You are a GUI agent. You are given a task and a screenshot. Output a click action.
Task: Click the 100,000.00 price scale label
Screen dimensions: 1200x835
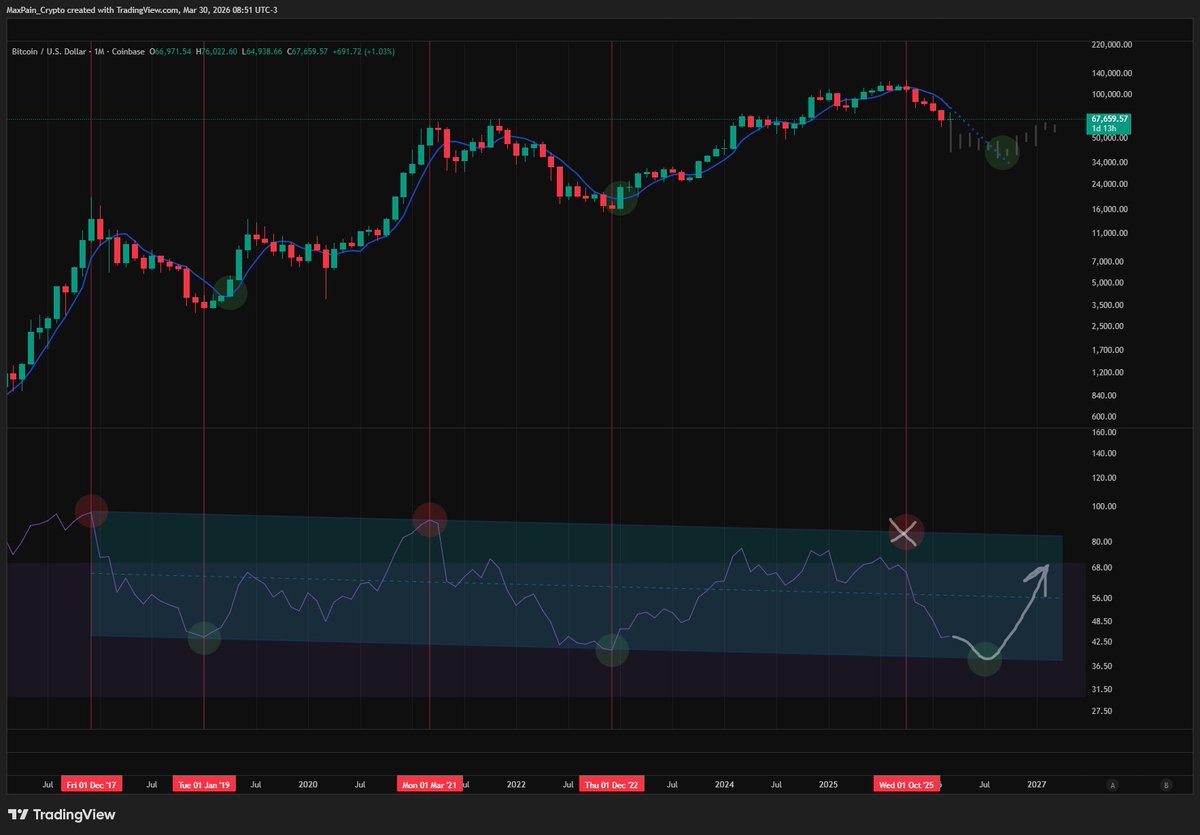point(1112,95)
